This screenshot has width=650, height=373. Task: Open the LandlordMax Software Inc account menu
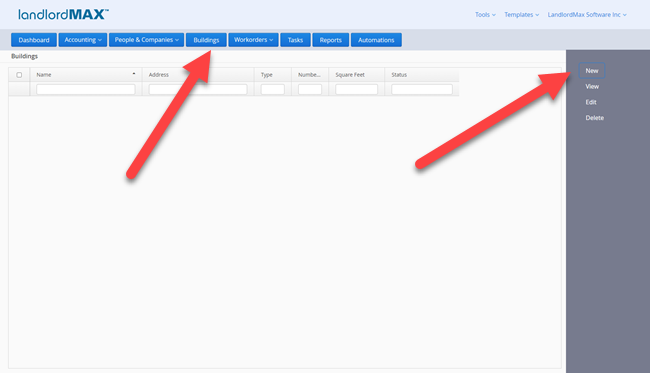587,15
